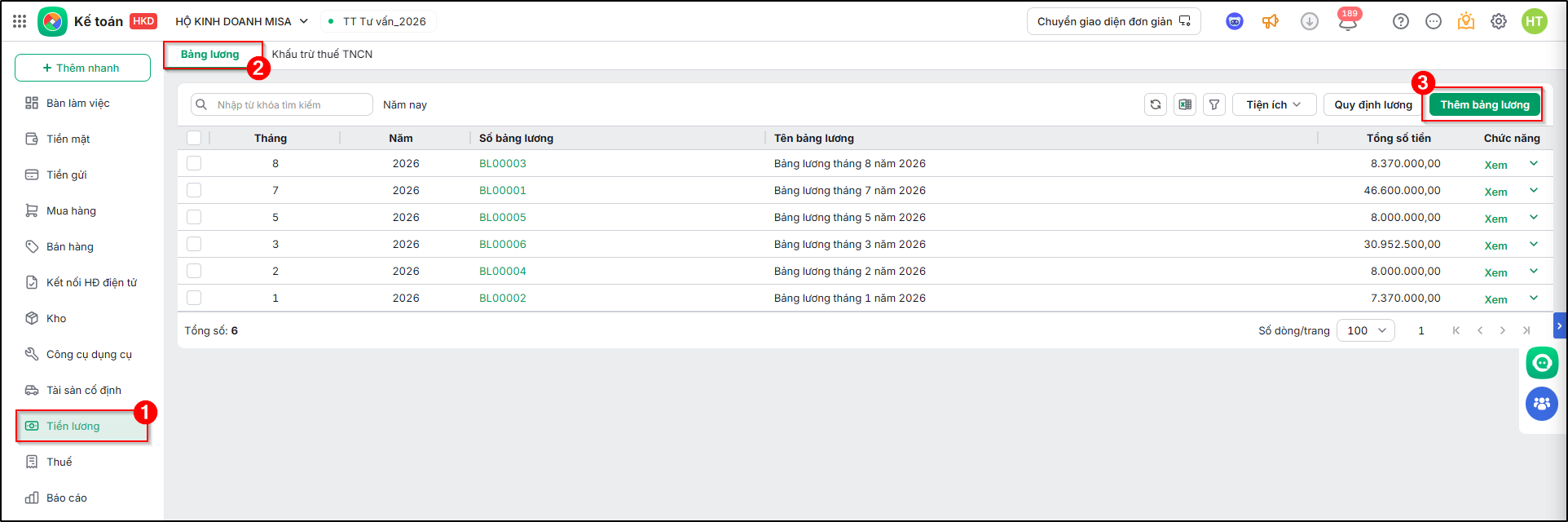Export the list with the Excel icon
This screenshot has height=522, width=1568.
(x=1185, y=104)
